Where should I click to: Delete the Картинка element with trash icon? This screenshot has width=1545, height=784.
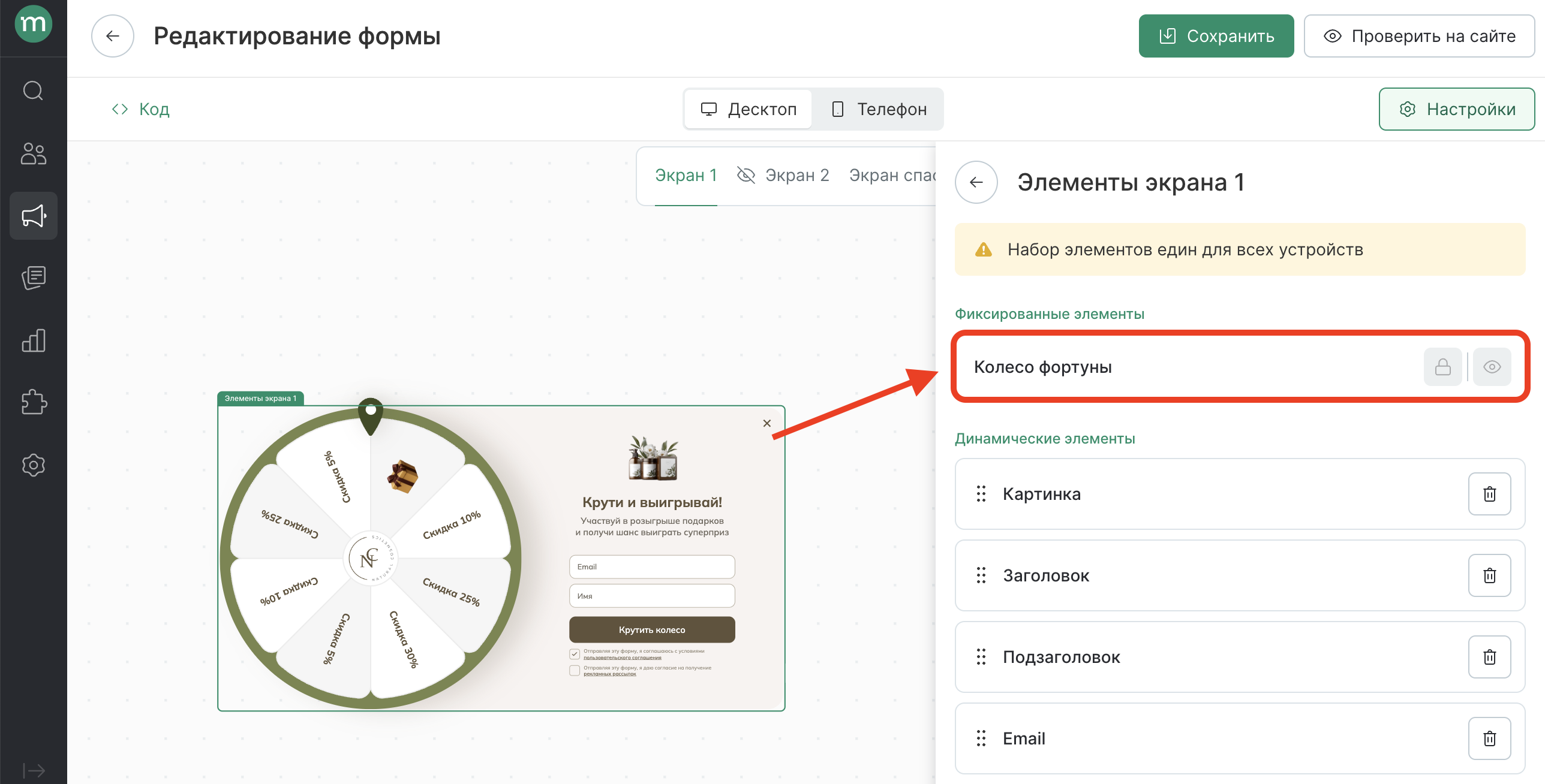[x=1489, y=494]
